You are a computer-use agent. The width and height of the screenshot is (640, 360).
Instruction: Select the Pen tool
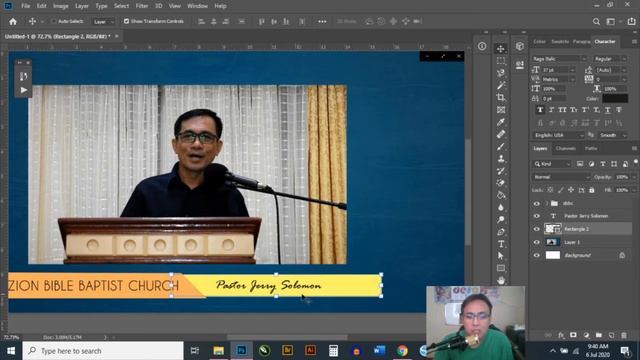click(501, 232)
